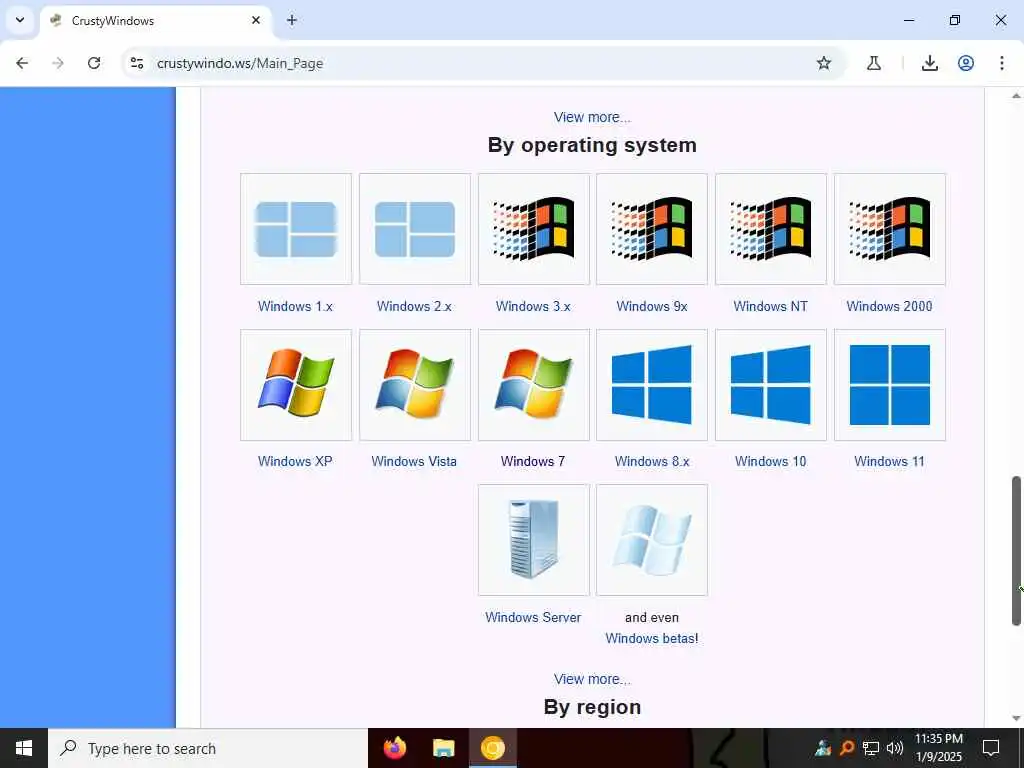Reload the page with the refresh icon
Image resolution: width=1024 pixels, height=768 pixels.
click(x=94, y=63)
